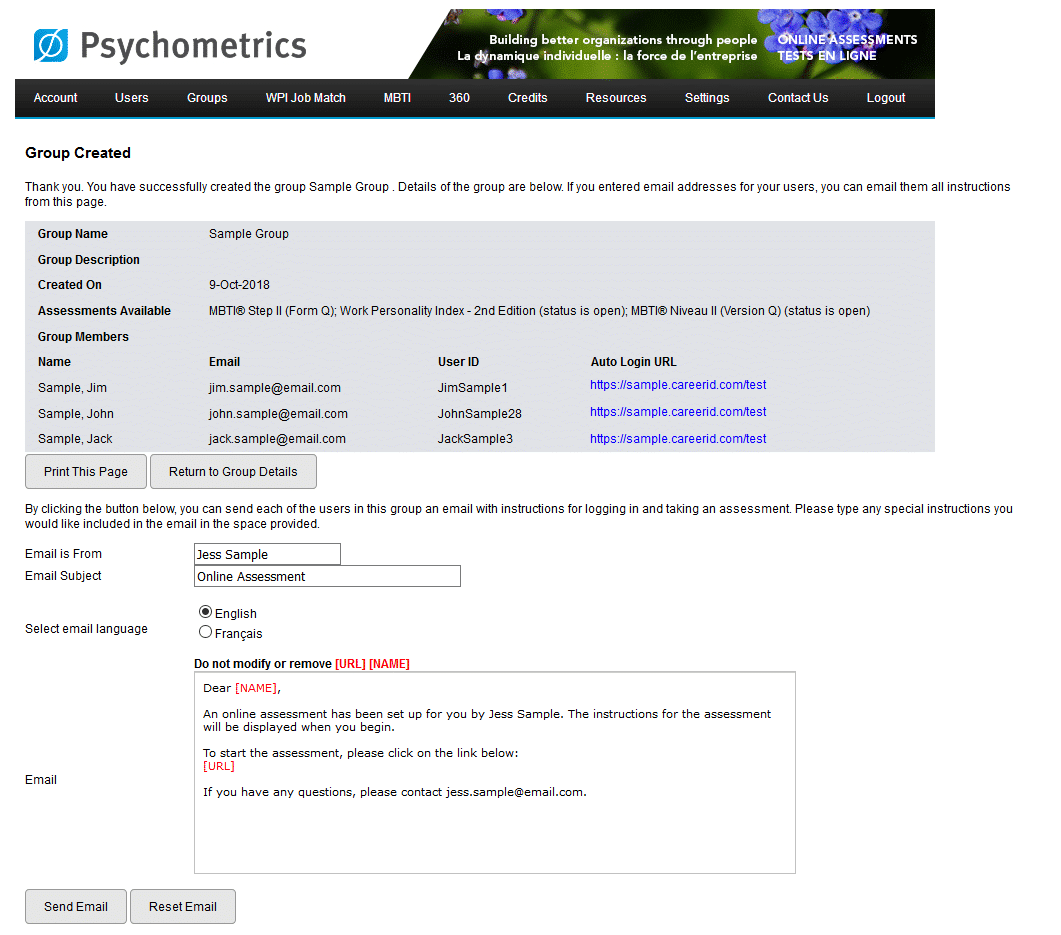
Task: Click inside the email body text area
Action: [x=495, y=773]
